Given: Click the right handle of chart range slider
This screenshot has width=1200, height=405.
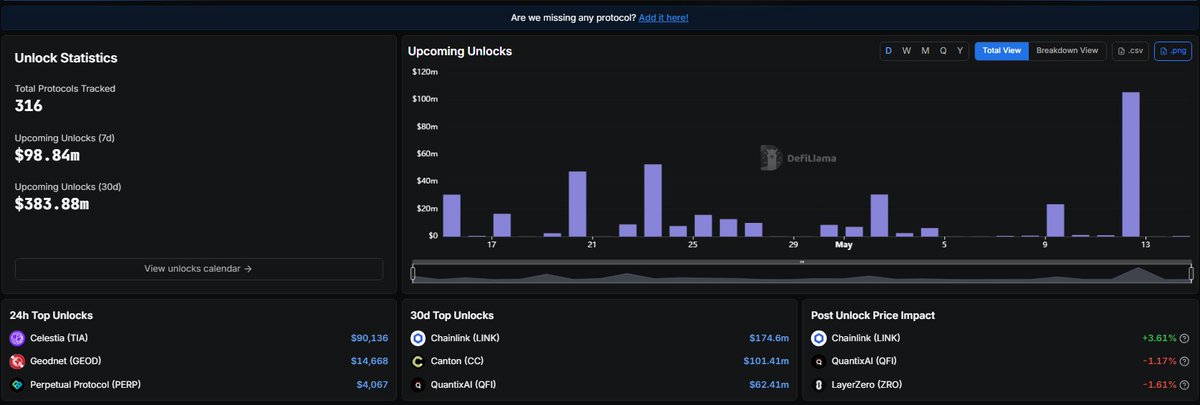Looking at the screenshot, I should point(1190,272).
